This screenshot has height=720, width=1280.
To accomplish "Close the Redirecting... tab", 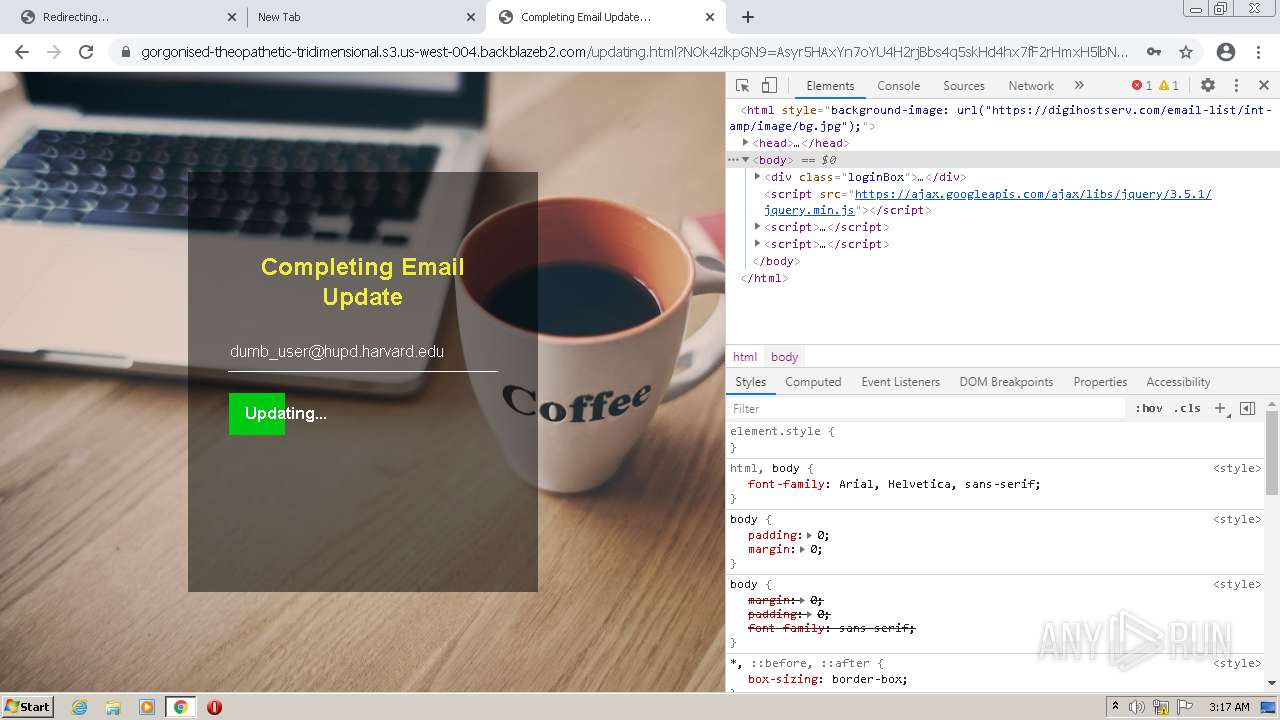I will [232, 17].
